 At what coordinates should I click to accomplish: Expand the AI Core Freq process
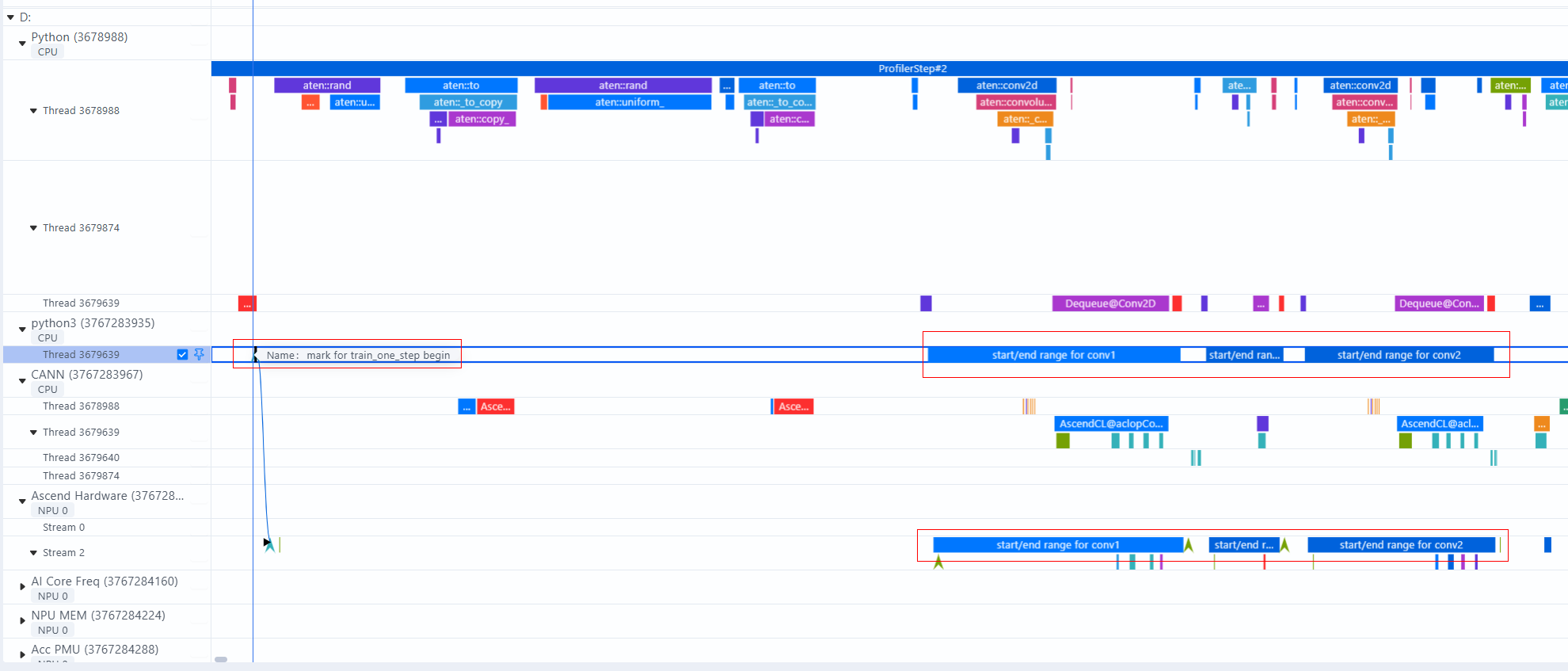pyautogui.click(x=22, y=587)
